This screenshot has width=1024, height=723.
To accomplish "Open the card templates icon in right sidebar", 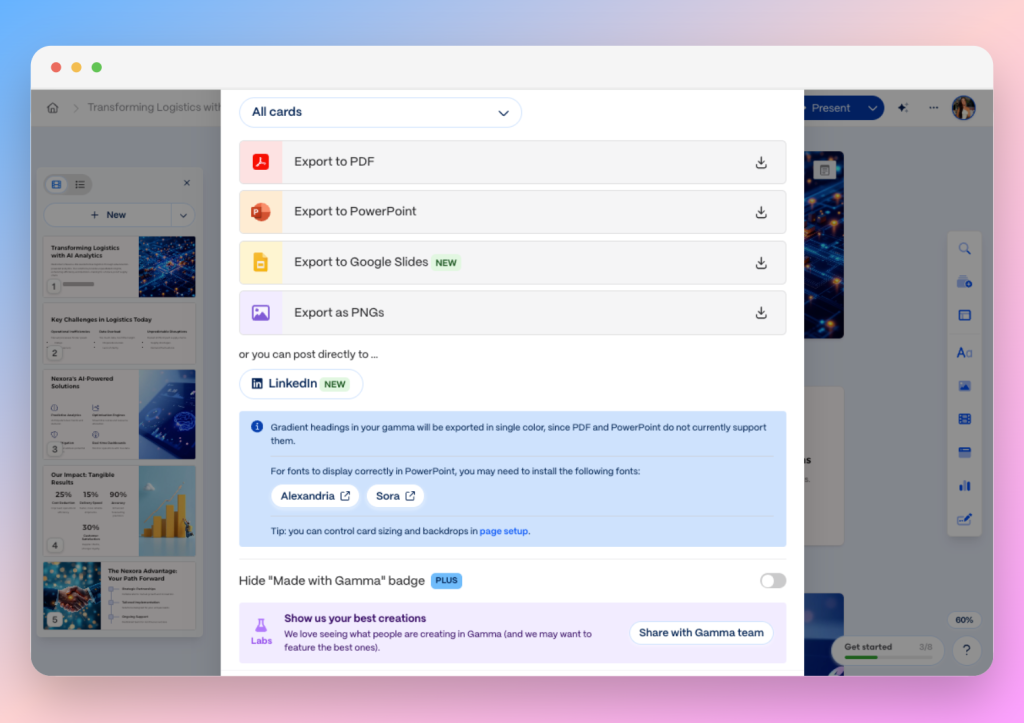I will tap(965, 282).
